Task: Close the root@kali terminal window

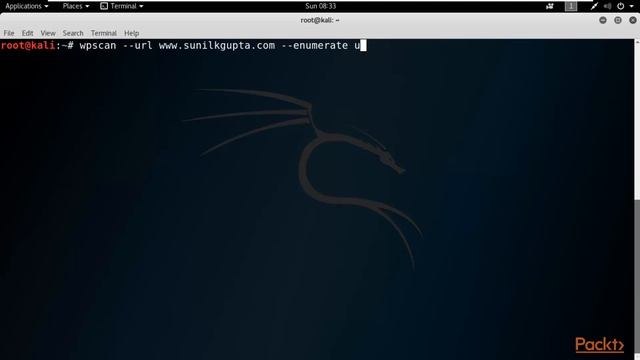Action: tap(633, 20)
